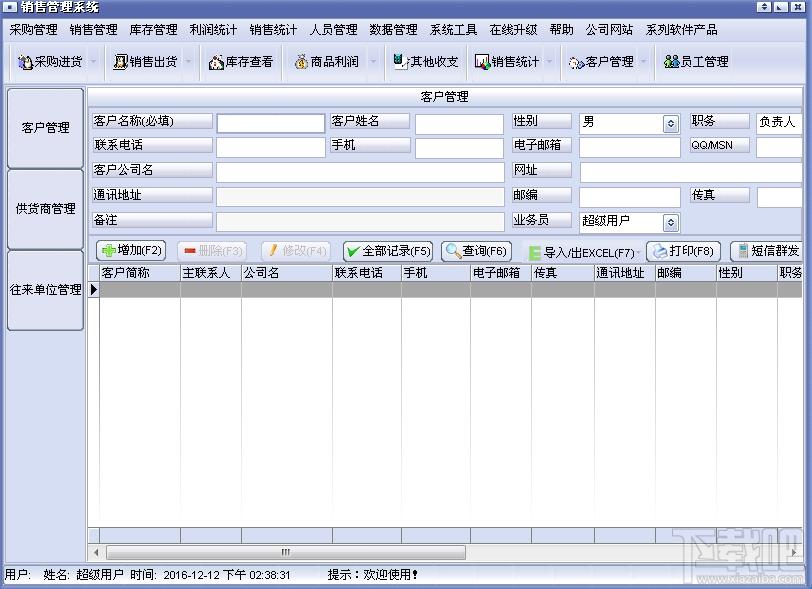Click the 客户简称 column header
This screenshot has height=589, width=812.
coord(140,272)
